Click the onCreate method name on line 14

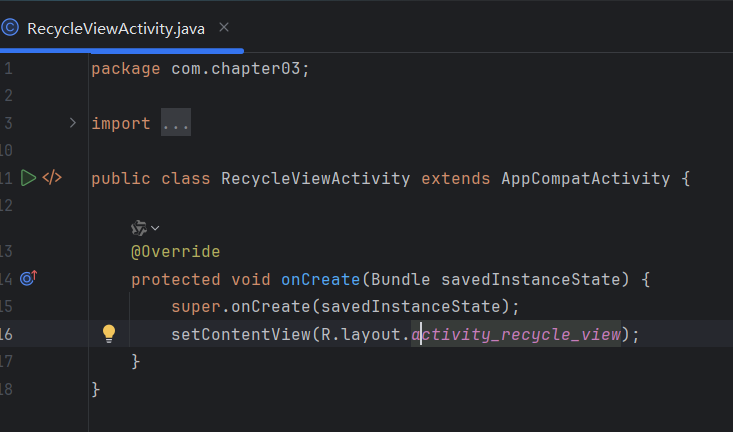pyautogui.click(x=321, y=279)
